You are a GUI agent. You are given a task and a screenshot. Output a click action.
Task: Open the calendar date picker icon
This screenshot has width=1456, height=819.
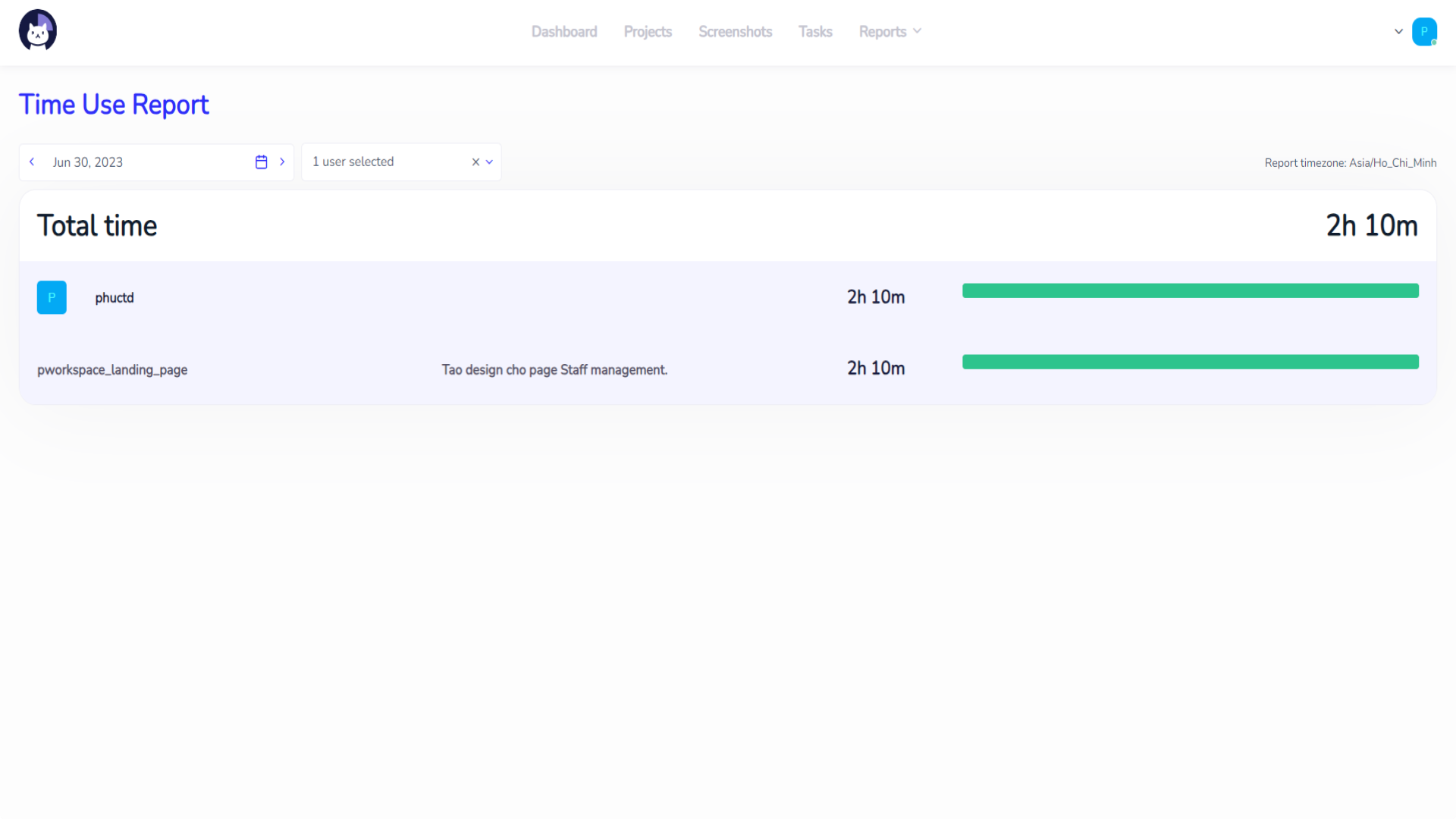pos(262,162)
